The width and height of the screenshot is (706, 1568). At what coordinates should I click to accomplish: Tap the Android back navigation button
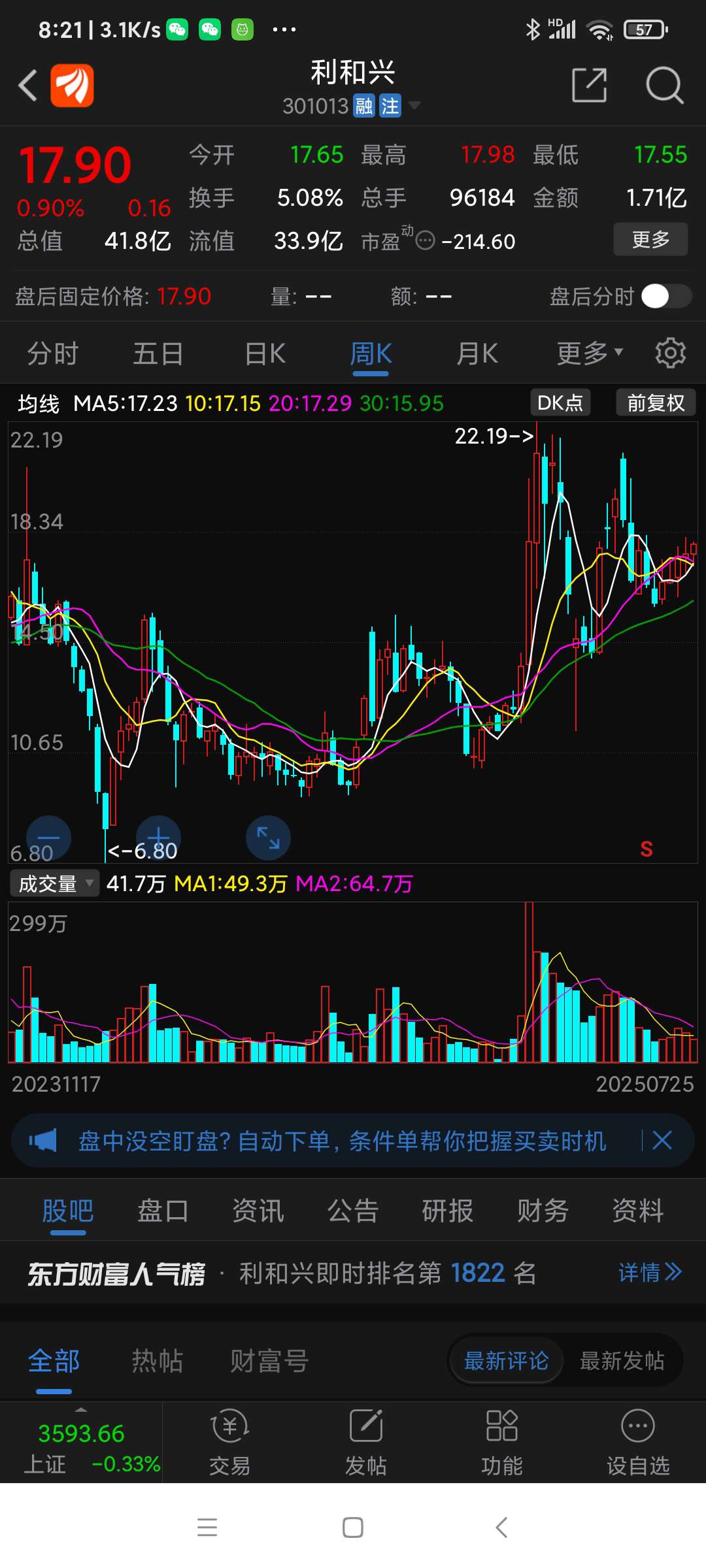pos(501,1527)
